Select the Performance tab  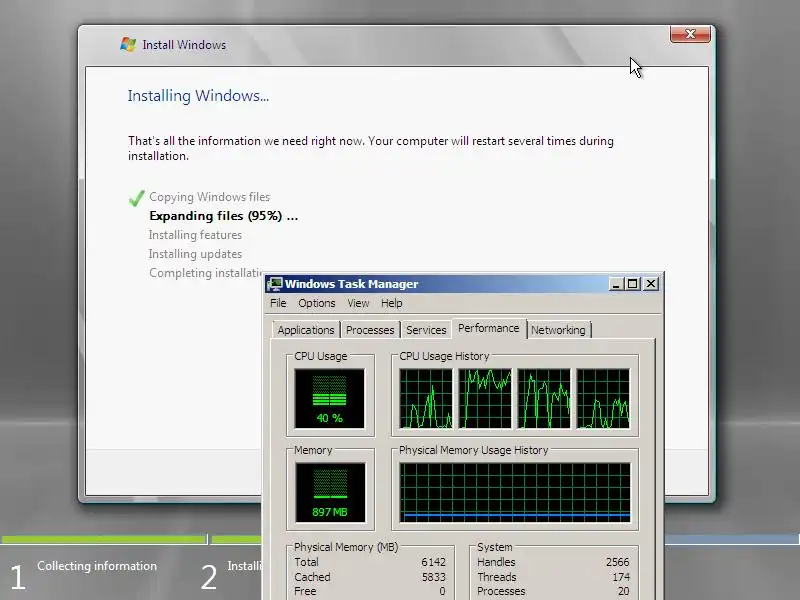coord(488,328)
